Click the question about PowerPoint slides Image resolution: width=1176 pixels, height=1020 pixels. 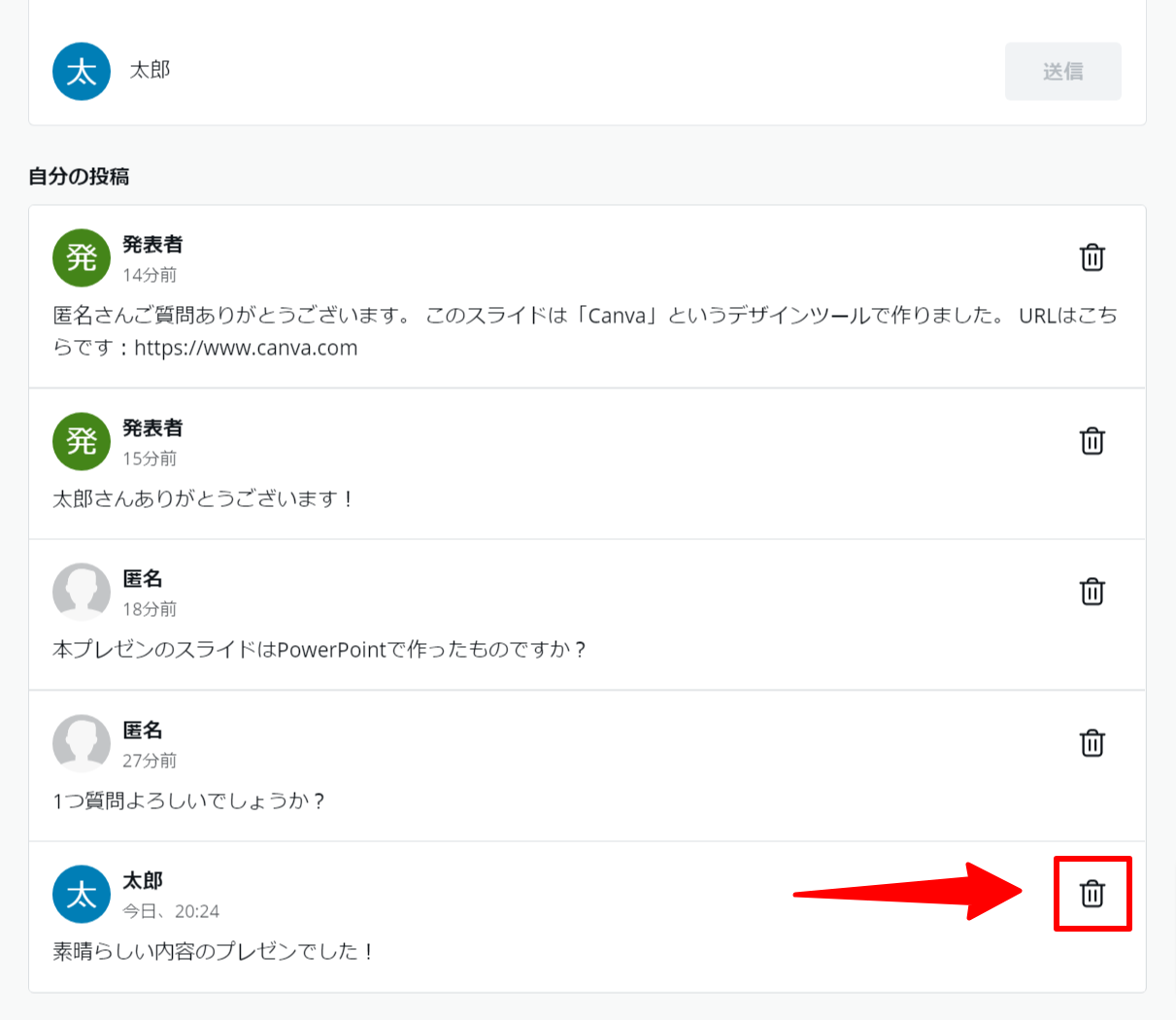tap(320, 649)
